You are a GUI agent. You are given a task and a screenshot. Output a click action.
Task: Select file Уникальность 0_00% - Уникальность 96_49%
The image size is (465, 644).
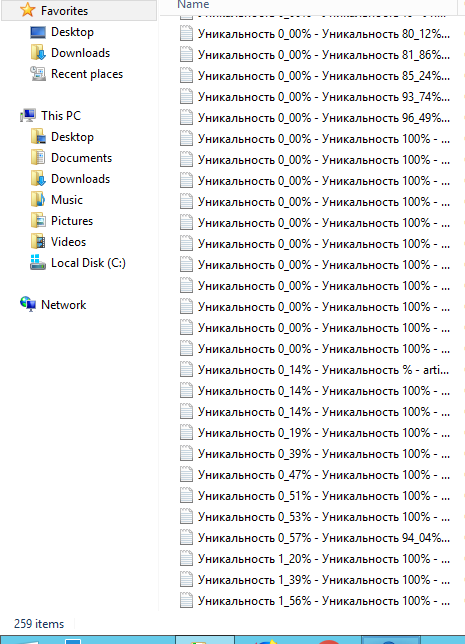point(315,118)
